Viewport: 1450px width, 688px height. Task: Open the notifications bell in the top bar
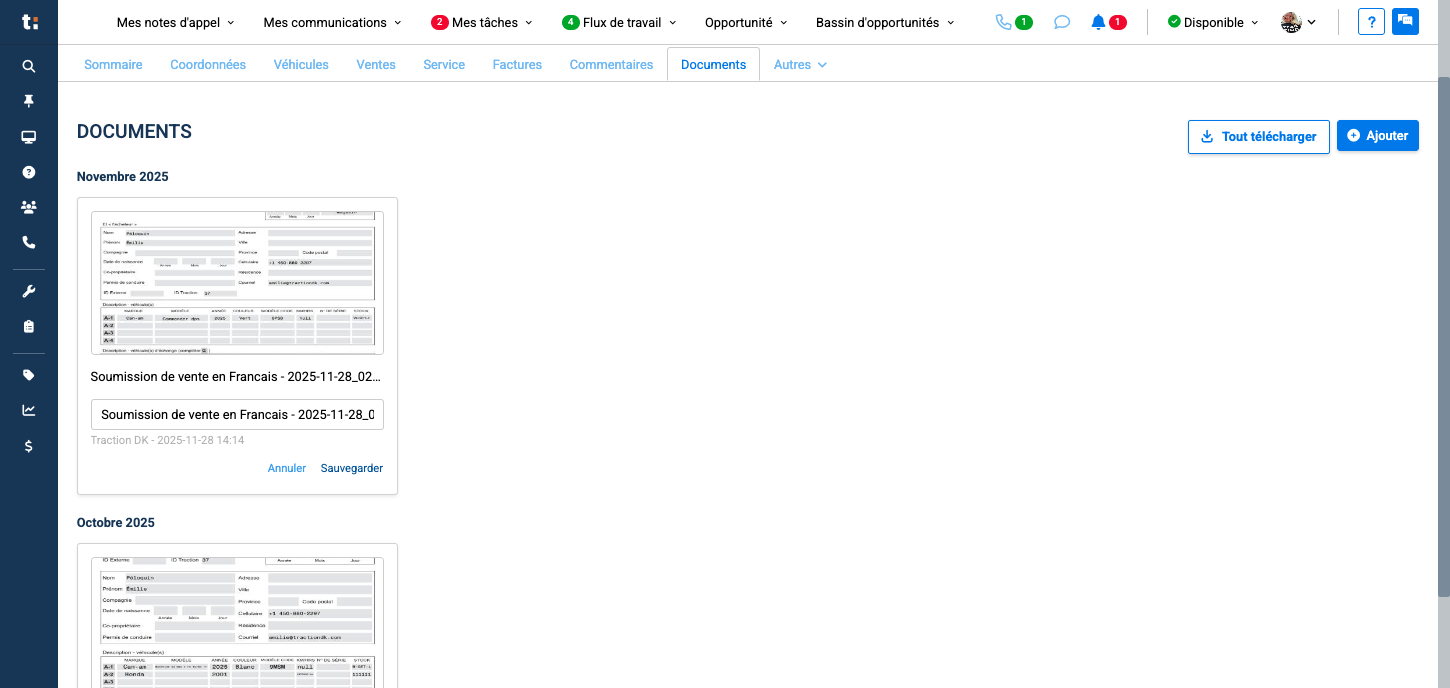coord(1098,21)
